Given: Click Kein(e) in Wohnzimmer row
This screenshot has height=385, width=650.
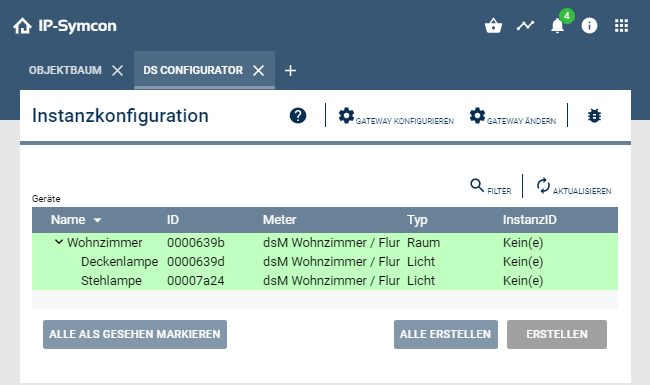Looking at the screenshot, I should tap(523, 242).
